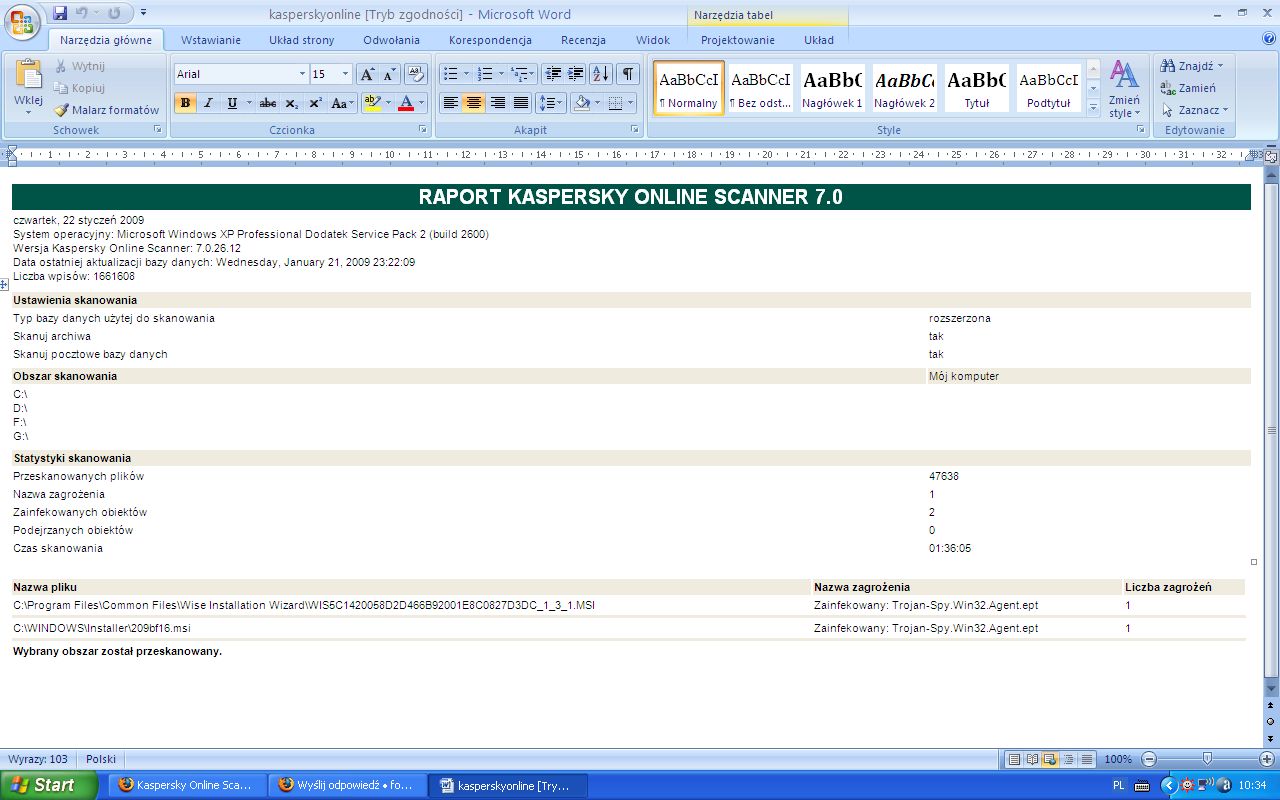The height and width of the screenshot is (800, 1280).
Task: Apply italic formatting
Action: pos(207,102)
